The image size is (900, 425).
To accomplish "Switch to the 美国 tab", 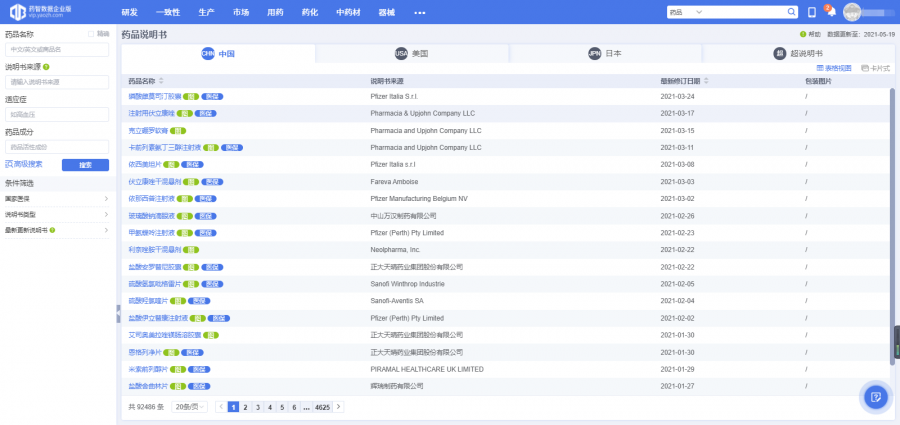I will coord(412,53).
